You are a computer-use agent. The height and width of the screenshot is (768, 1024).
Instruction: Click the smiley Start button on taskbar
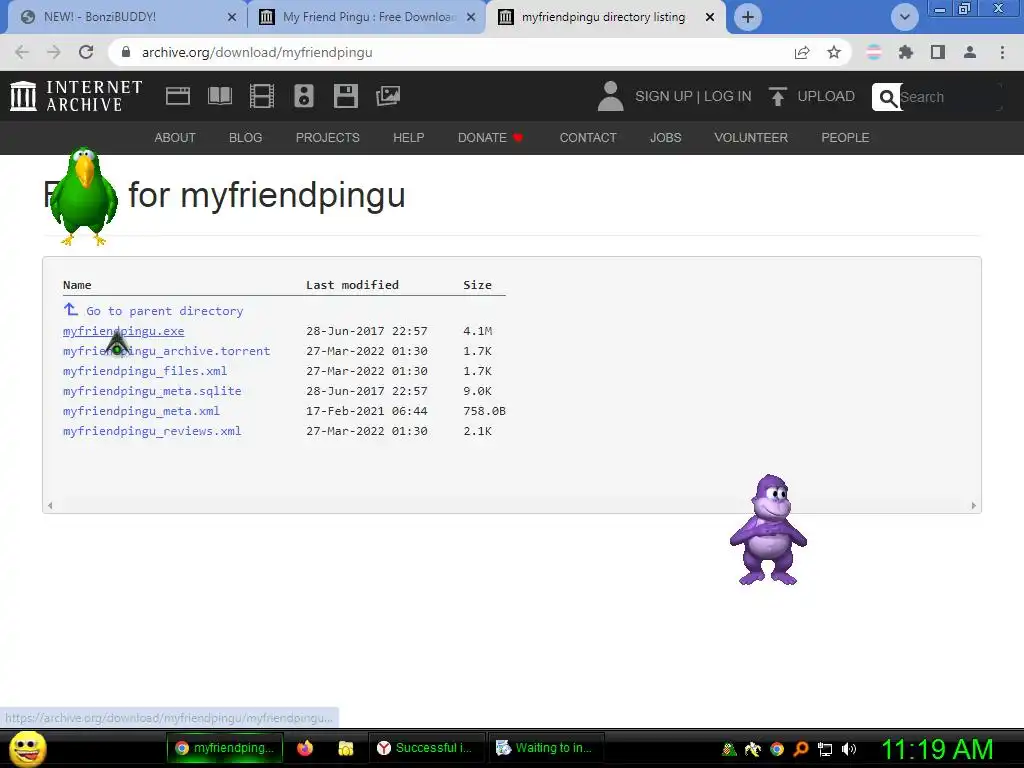click(28, 748)
